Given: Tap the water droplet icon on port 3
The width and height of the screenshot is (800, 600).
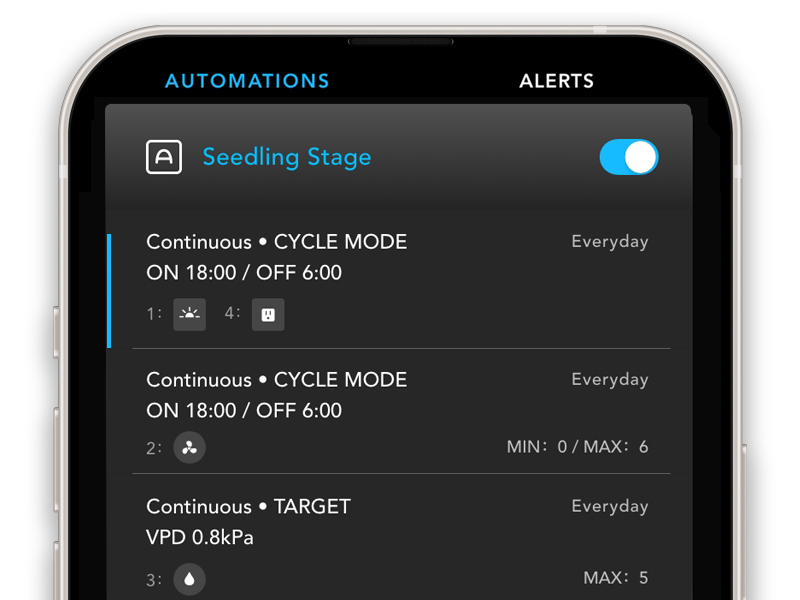Looking at the screenshot, I should [189, 577].
